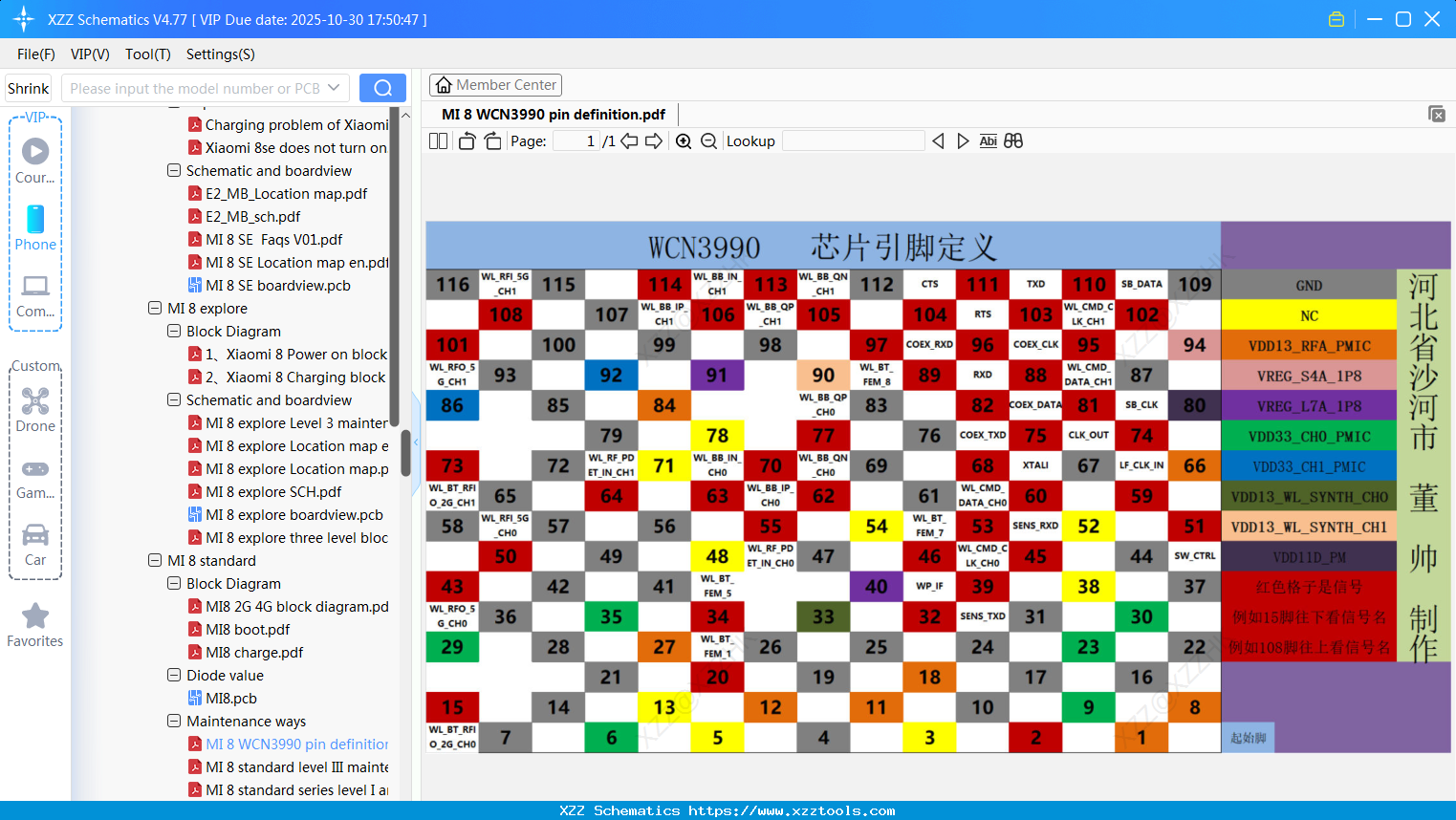Rotate the PDF page clockwise
1456x820 pixels.
(492, 141)
